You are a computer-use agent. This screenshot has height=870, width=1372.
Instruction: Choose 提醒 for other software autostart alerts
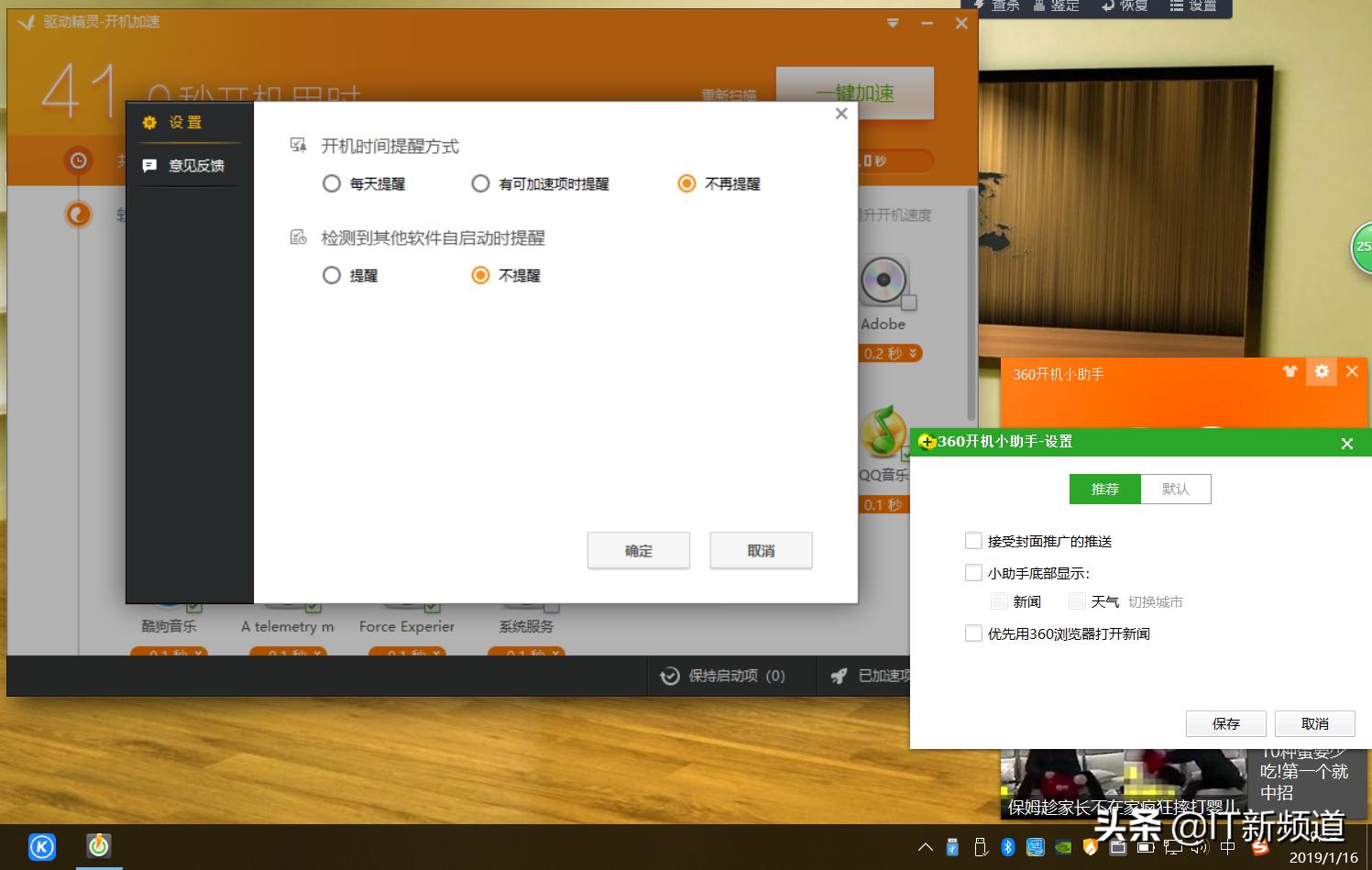point(332,275)
